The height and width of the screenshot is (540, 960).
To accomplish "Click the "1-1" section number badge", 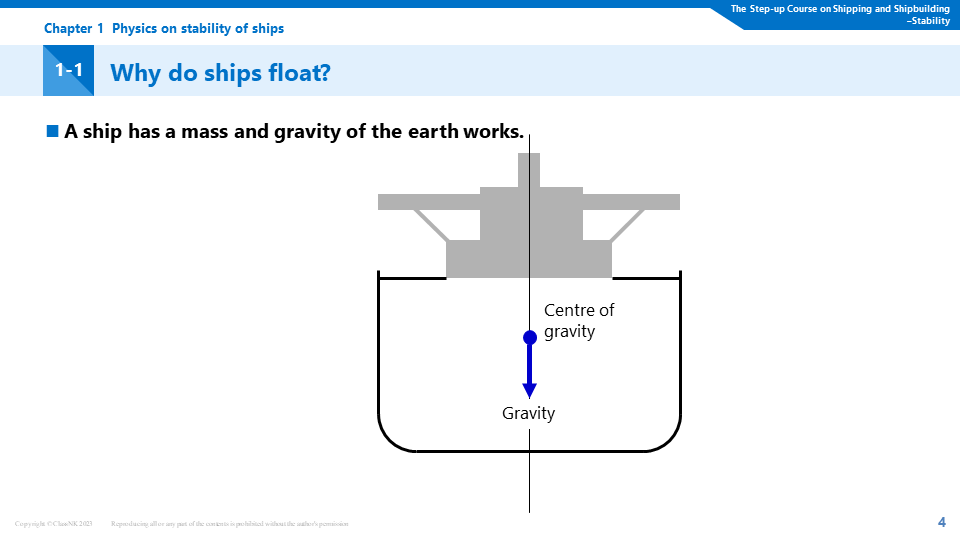I will [x=69, y=71].
